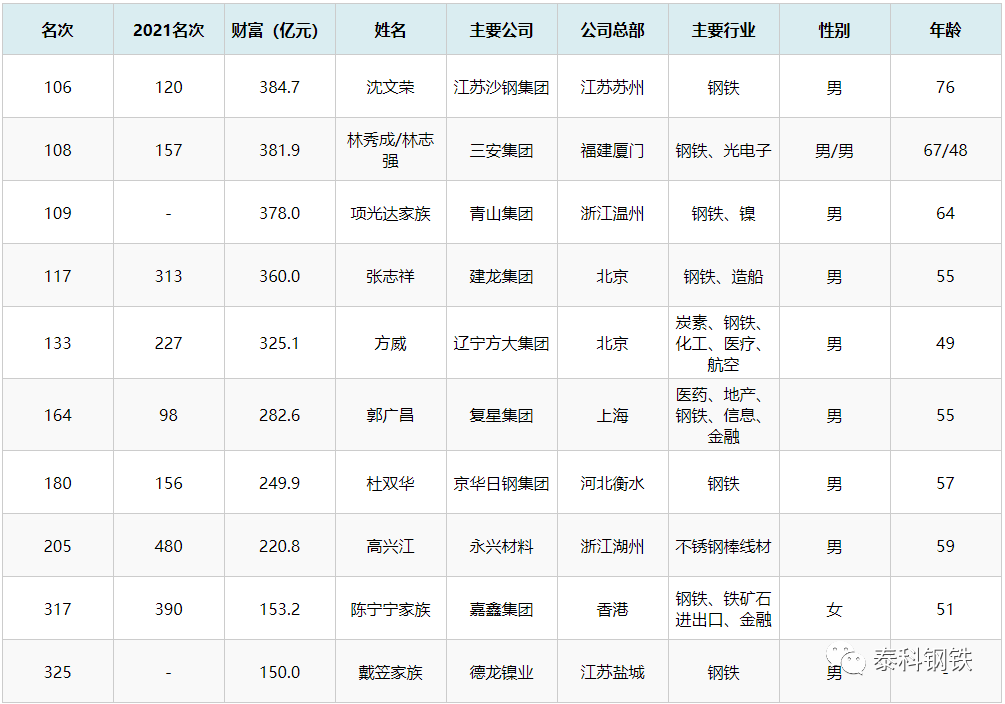1005x704 pixels.
Task: Select the company cell 京华日钢集团
Action: (x=501, y=483)
